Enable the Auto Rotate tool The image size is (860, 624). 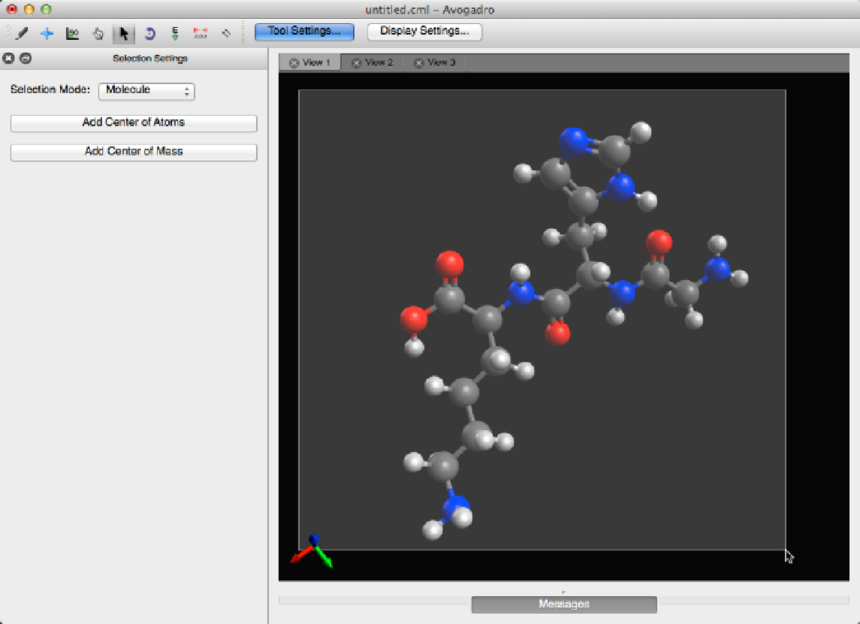pos(150,33)
